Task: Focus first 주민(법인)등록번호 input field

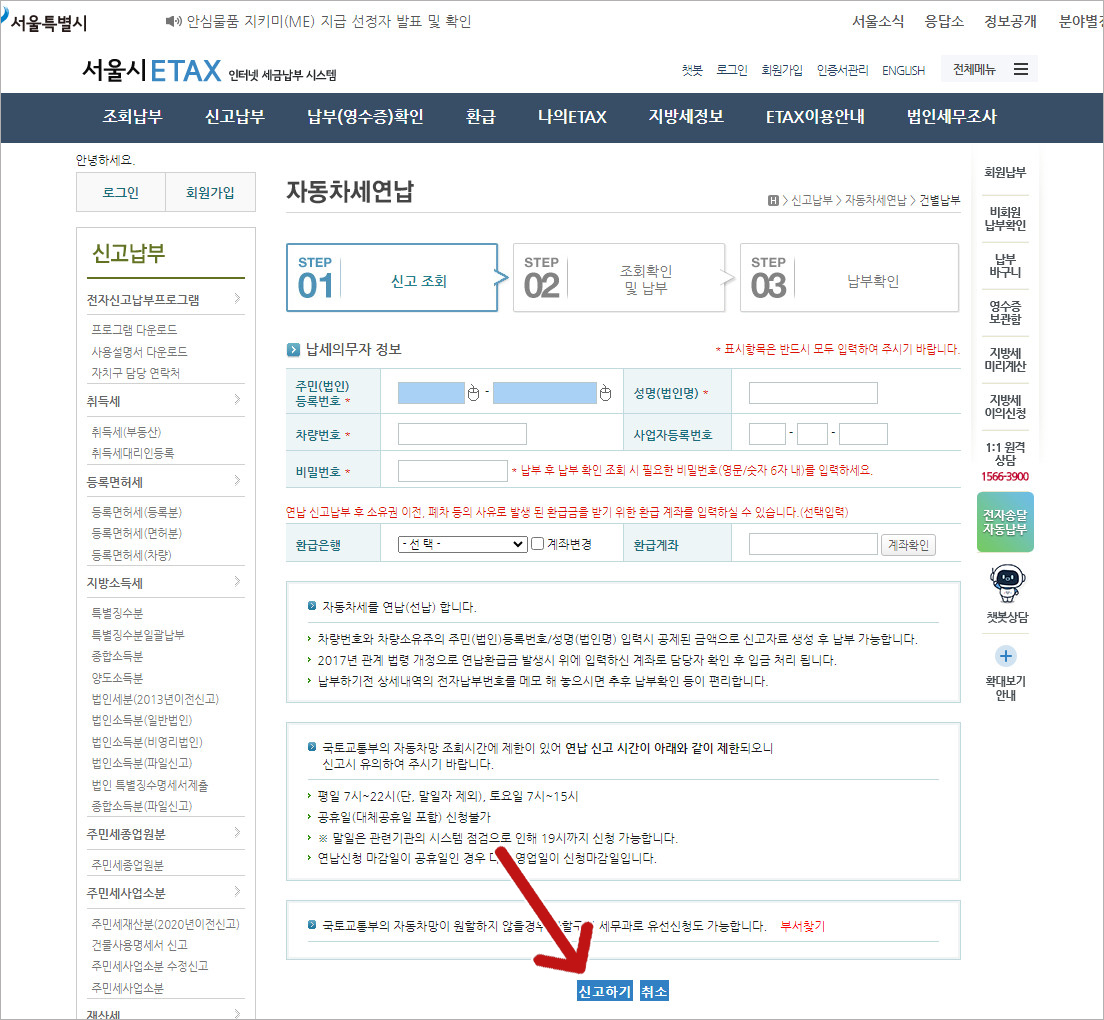Action: click(x=431, y=393)
